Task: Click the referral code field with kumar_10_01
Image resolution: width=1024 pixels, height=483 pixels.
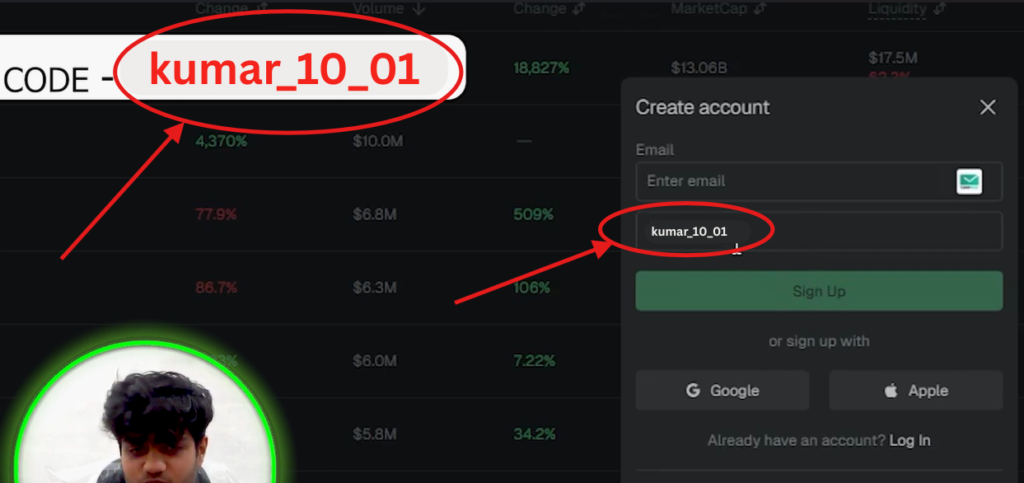Action: tap(819, 231)
